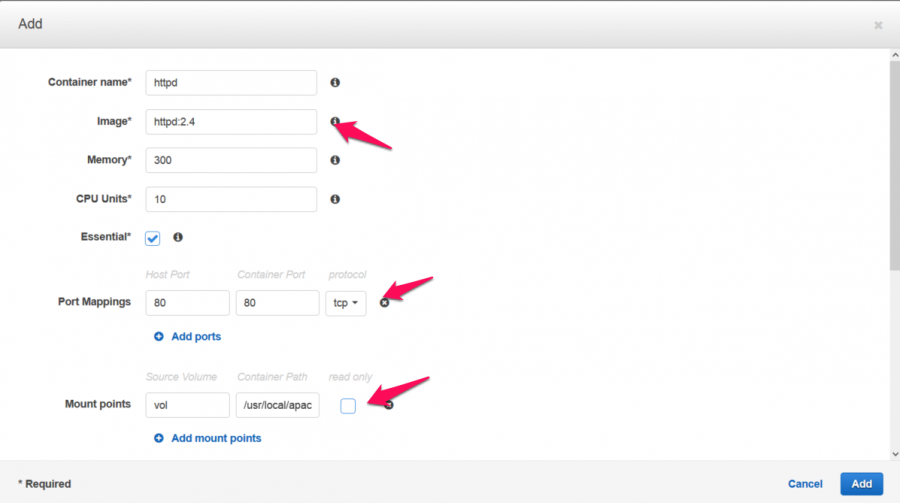This screenshot has width=900, height=503.
Task: Click the scrollbar down arrow
Action: 895,454
